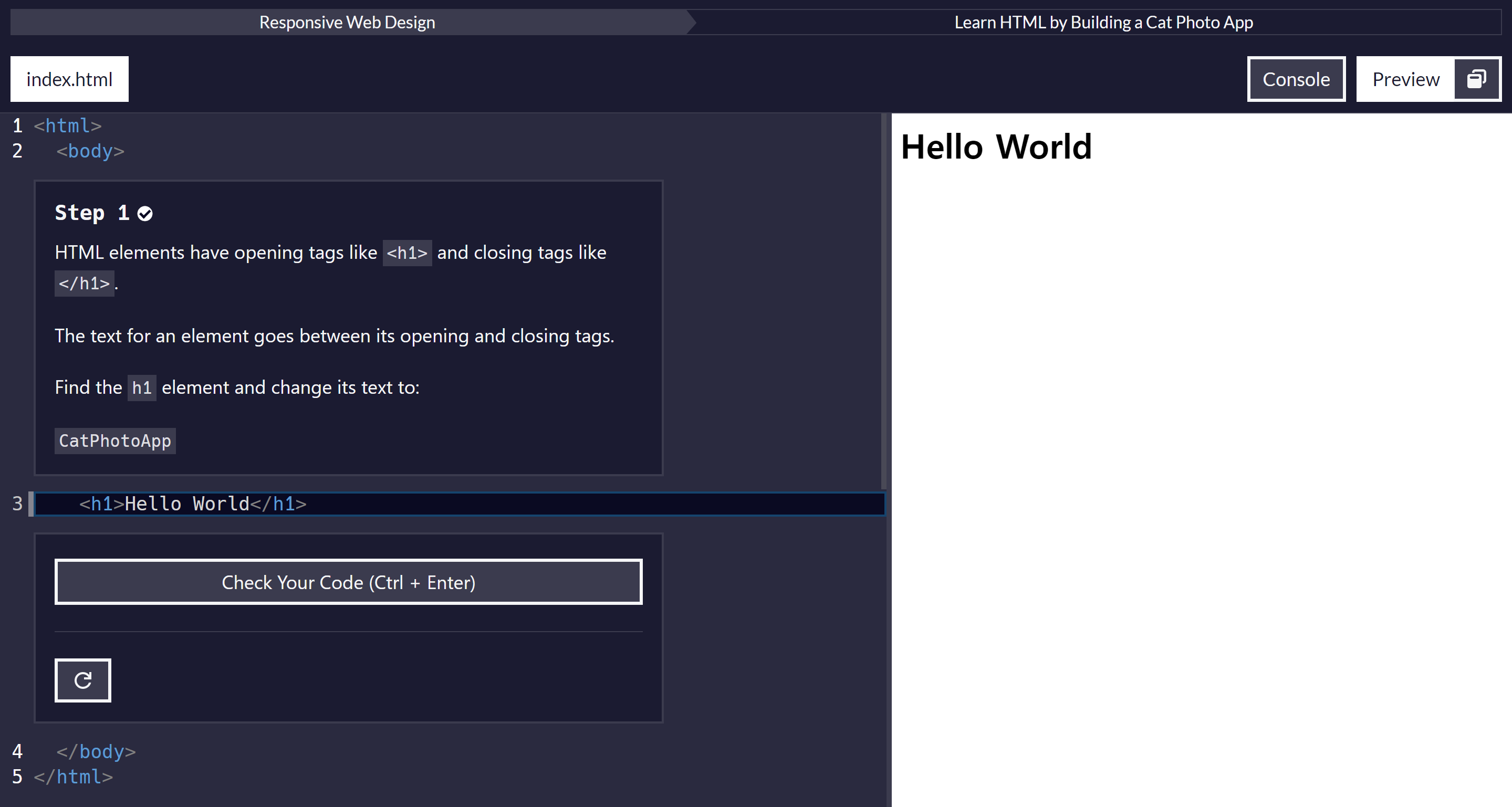Click the opening body tag on line 2
The height and width of the screenshot is (807, 1512).
90,151
